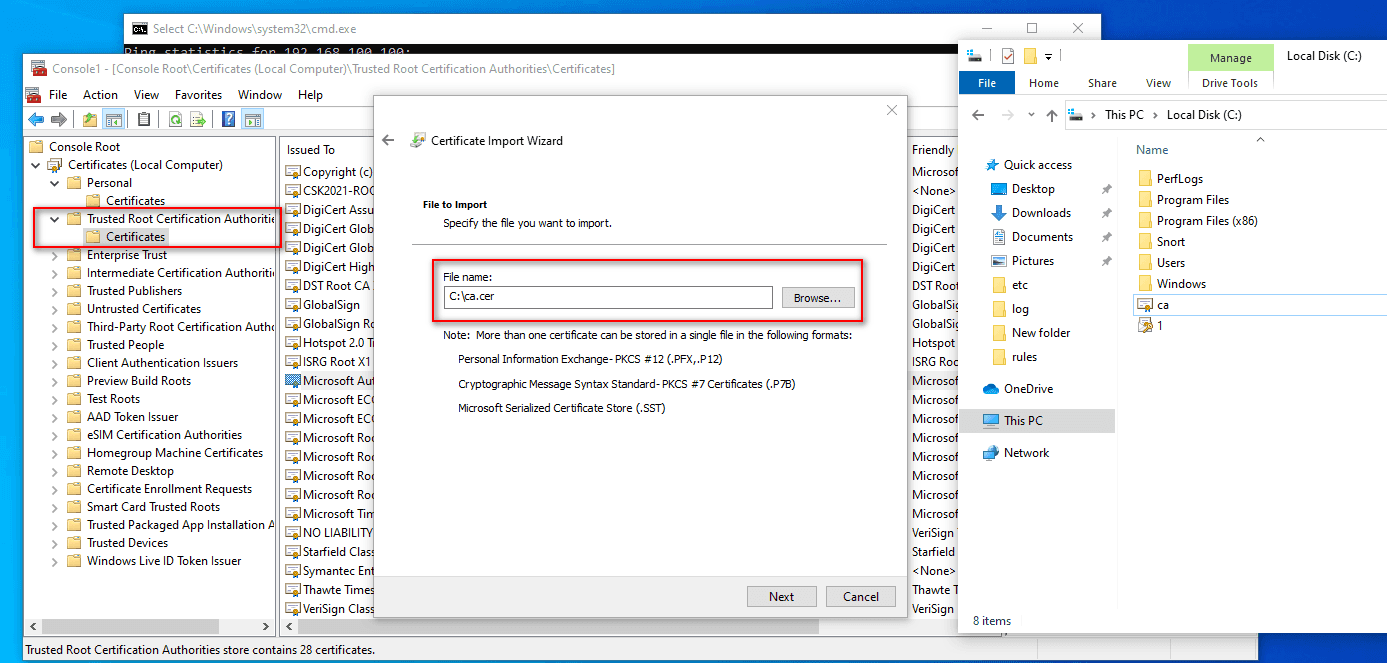
Task: Toggle the Show/Hide Action Pane icon
Action: [253, 120]
